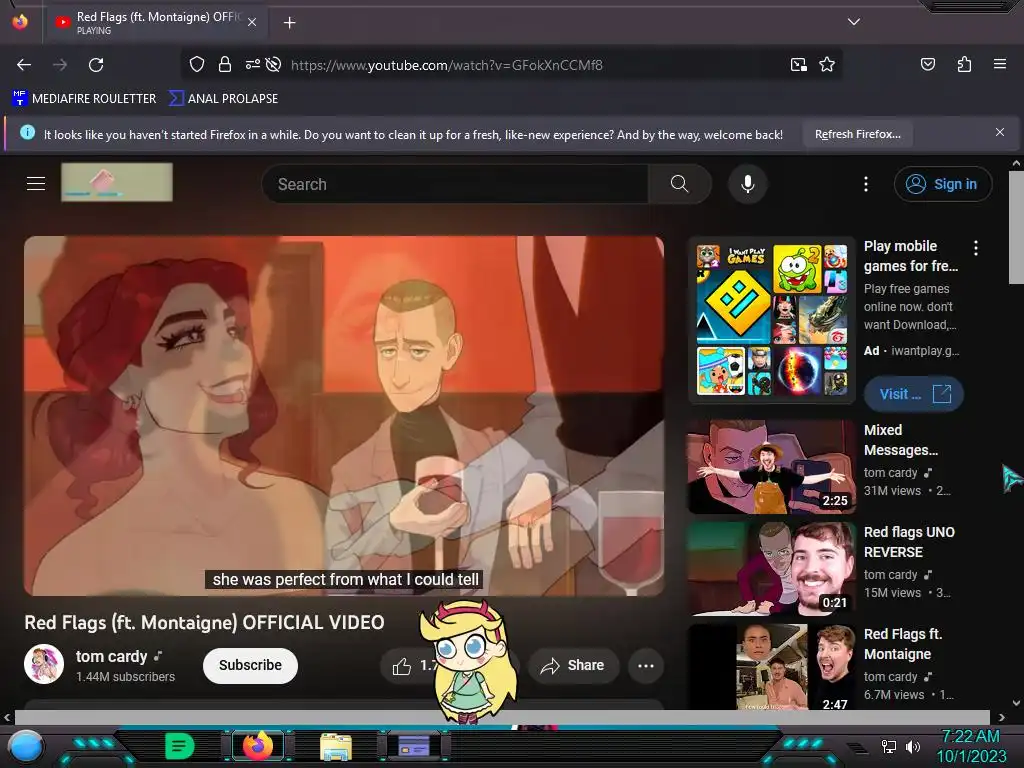1024x768 pixels.
Task: Dismiss the Firefox refresh notification bar
Action: 999,133
